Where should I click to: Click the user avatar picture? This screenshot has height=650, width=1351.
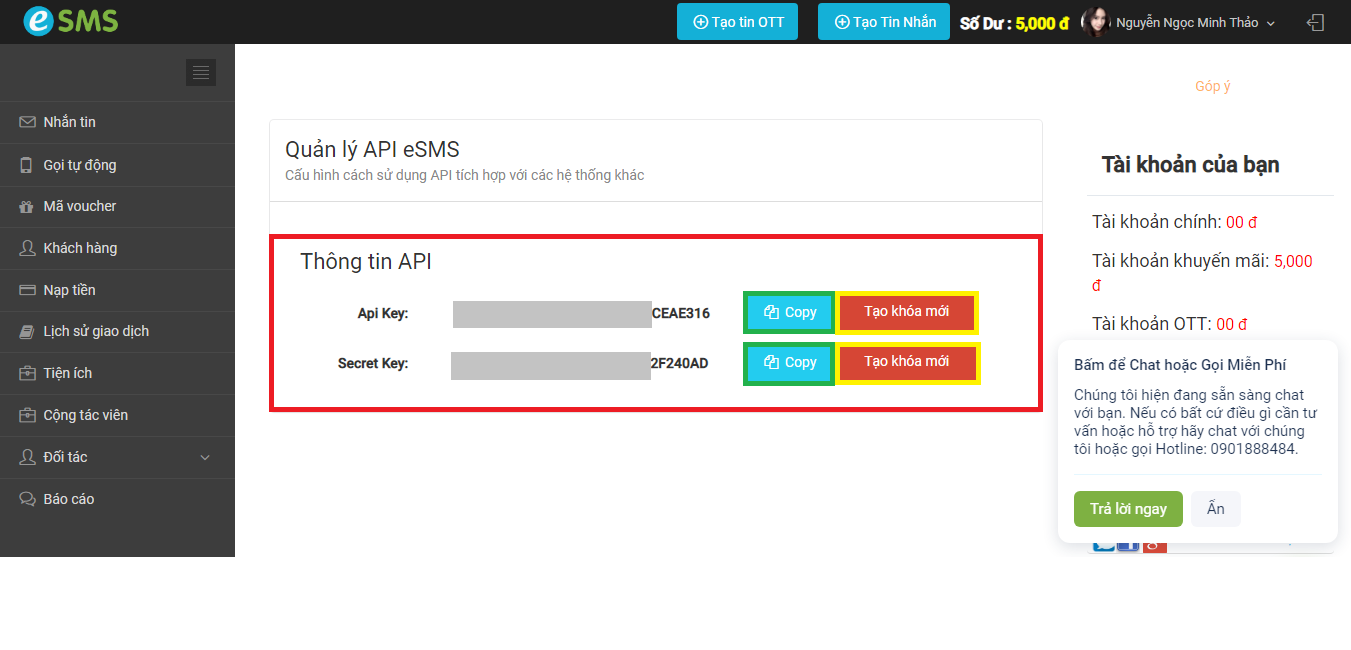(x=1095, y=22)
